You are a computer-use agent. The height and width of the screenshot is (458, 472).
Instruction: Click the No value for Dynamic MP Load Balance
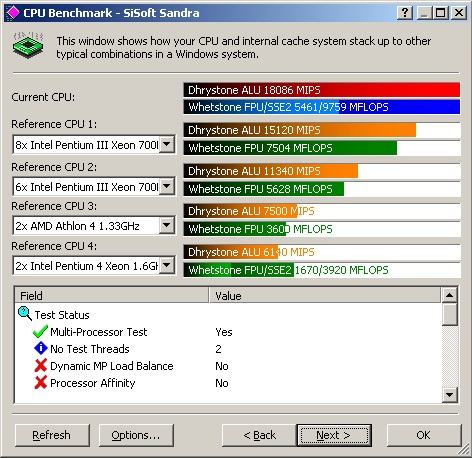coord(222,366)
